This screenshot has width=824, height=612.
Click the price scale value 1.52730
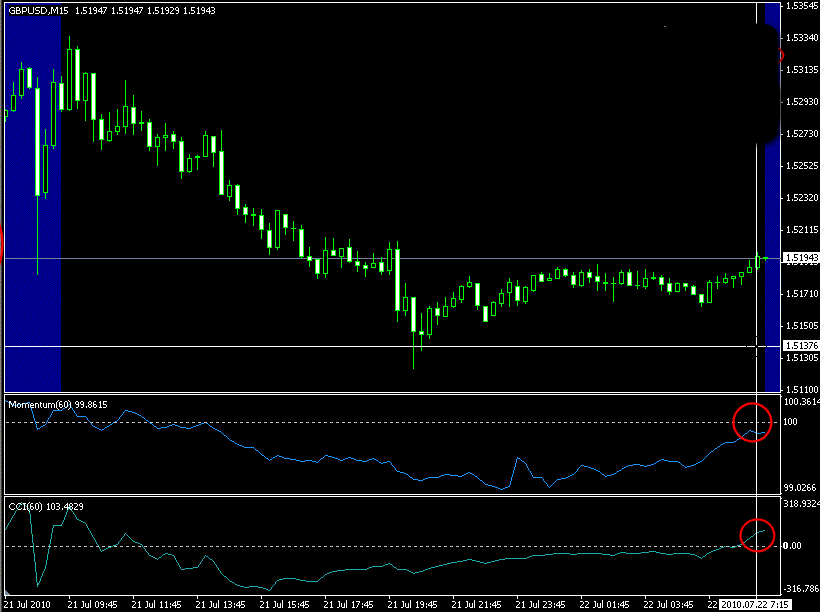(x=802, y=134)
